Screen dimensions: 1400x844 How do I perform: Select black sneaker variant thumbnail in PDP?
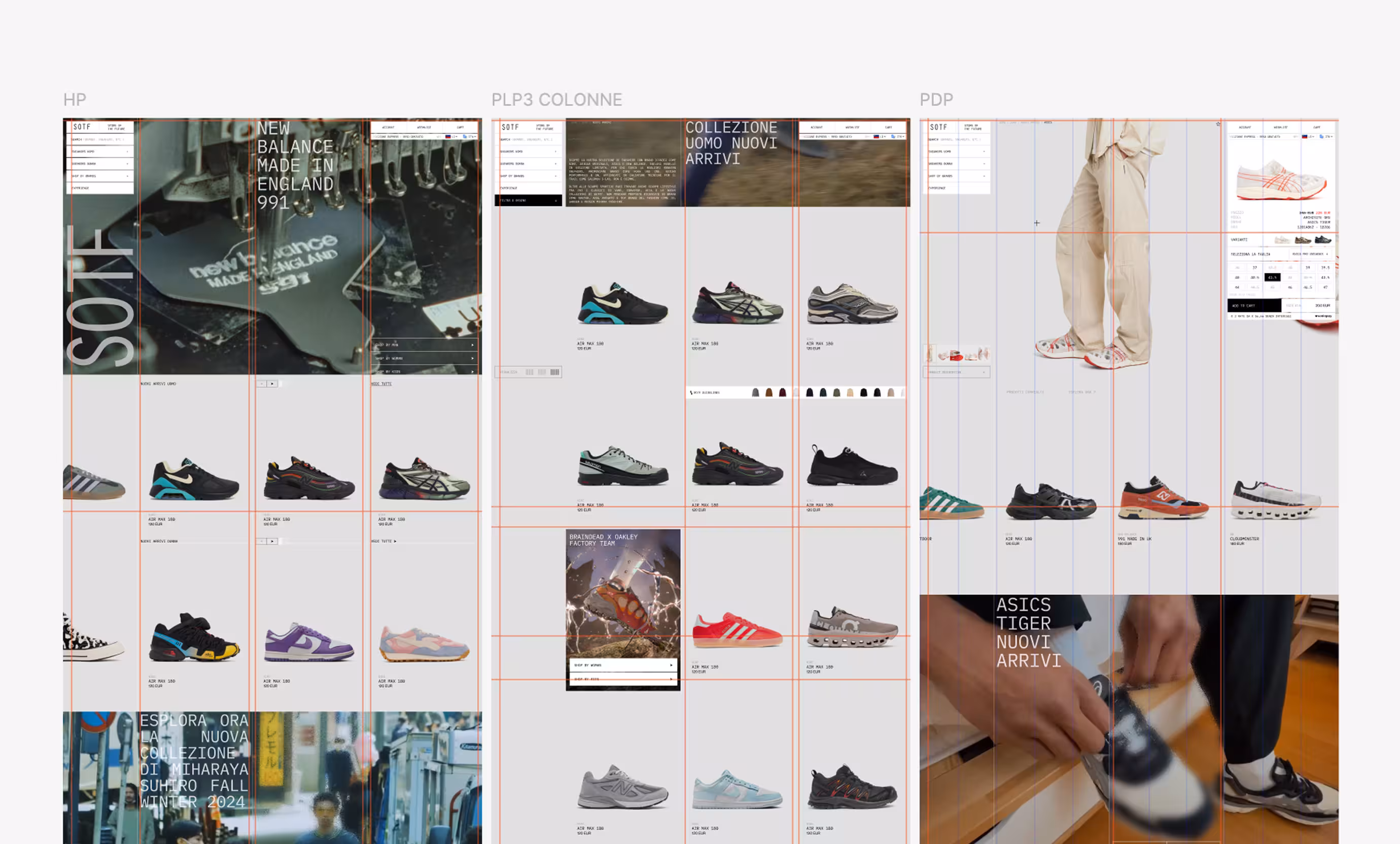pos(1322,240)
